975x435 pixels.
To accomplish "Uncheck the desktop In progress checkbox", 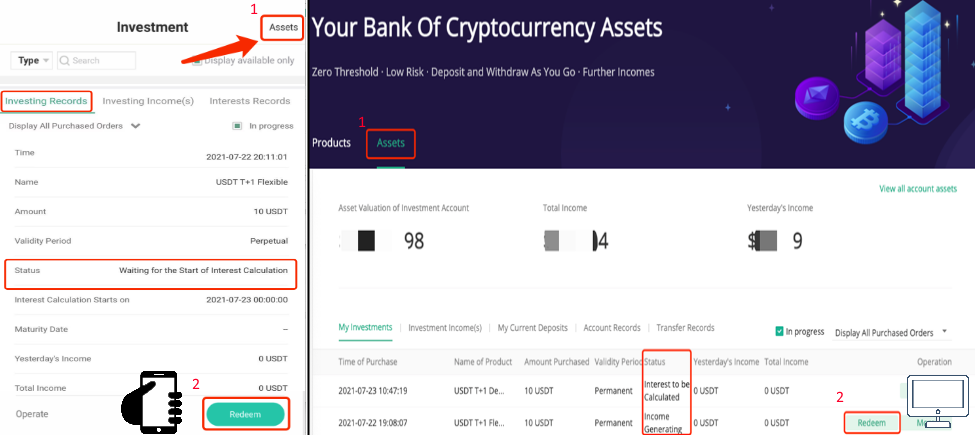I will tap(779, 332).
